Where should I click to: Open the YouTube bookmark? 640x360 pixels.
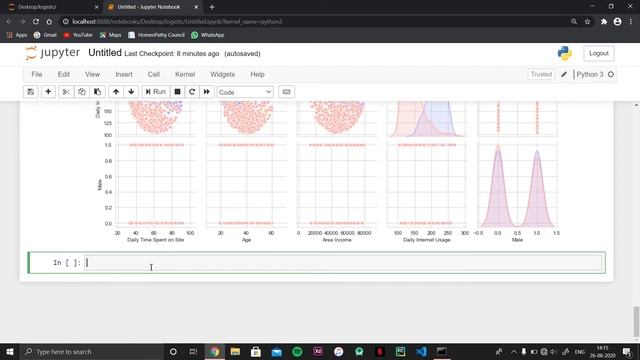78,35
